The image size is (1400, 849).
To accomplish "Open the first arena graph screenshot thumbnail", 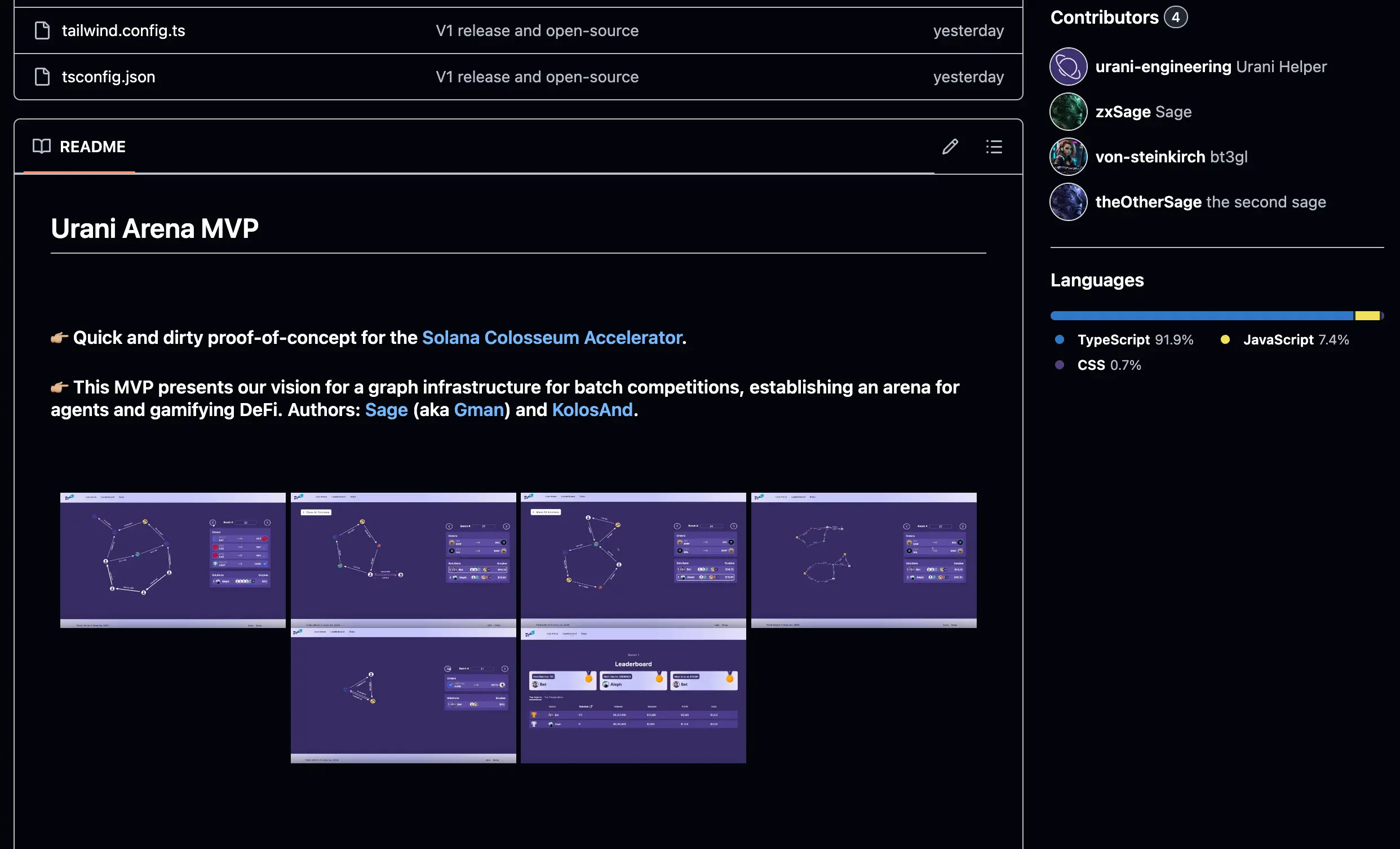I will click(172, 560).
